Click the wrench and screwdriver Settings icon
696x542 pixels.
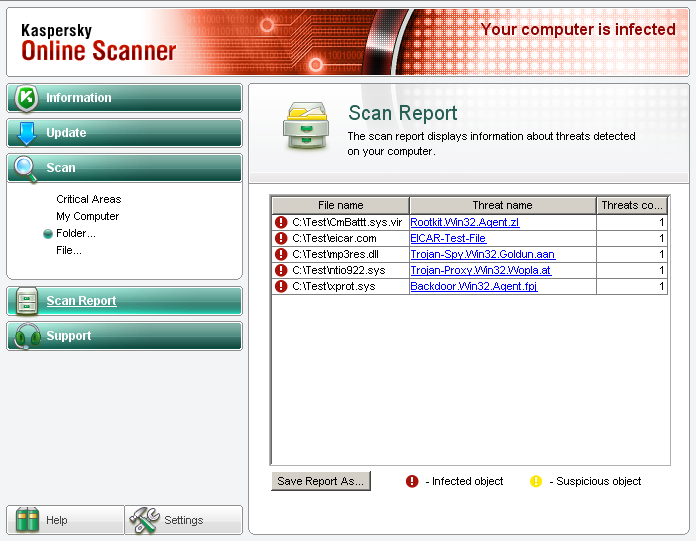[145, 520]
